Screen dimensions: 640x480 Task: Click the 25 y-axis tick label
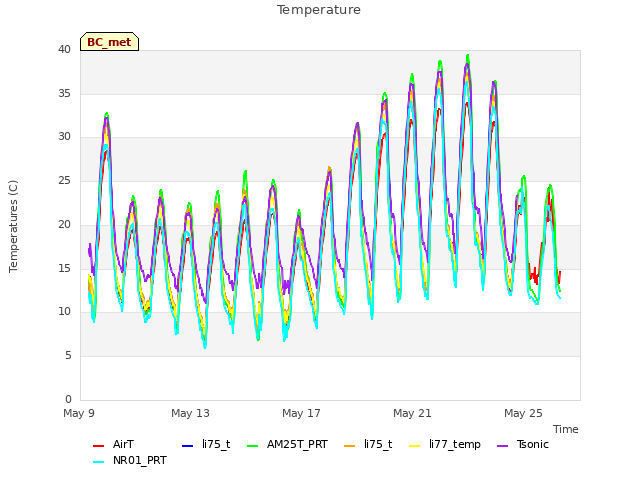click(64, 180)
